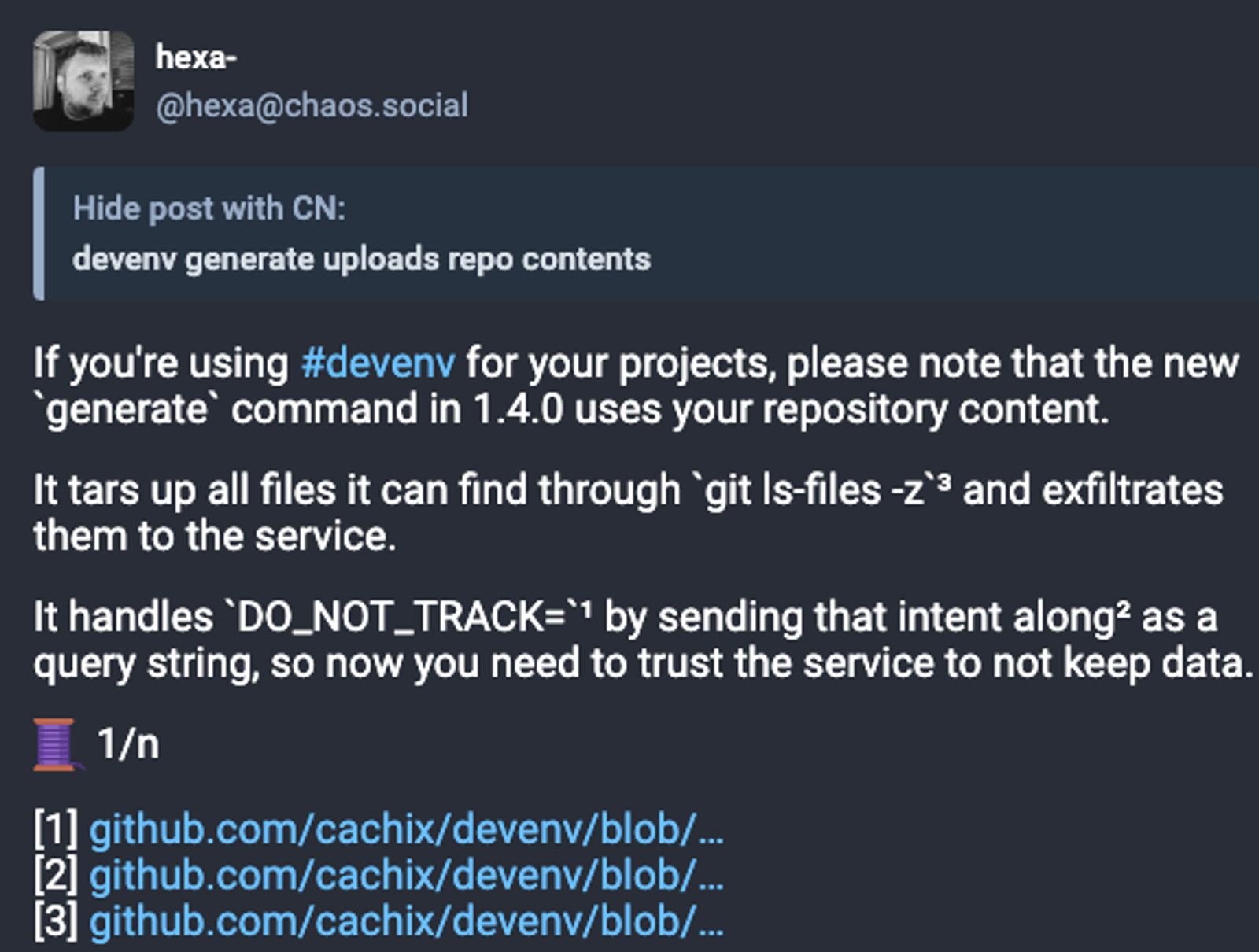Open the #devenv hashtag
This screenshot has width=1259, height=952.
click(378, 363)
